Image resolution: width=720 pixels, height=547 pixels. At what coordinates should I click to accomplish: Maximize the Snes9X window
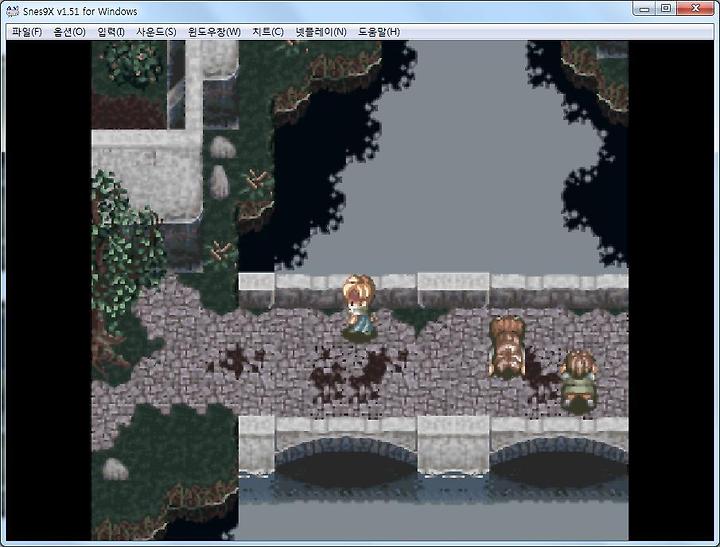(x=665, y=9)
